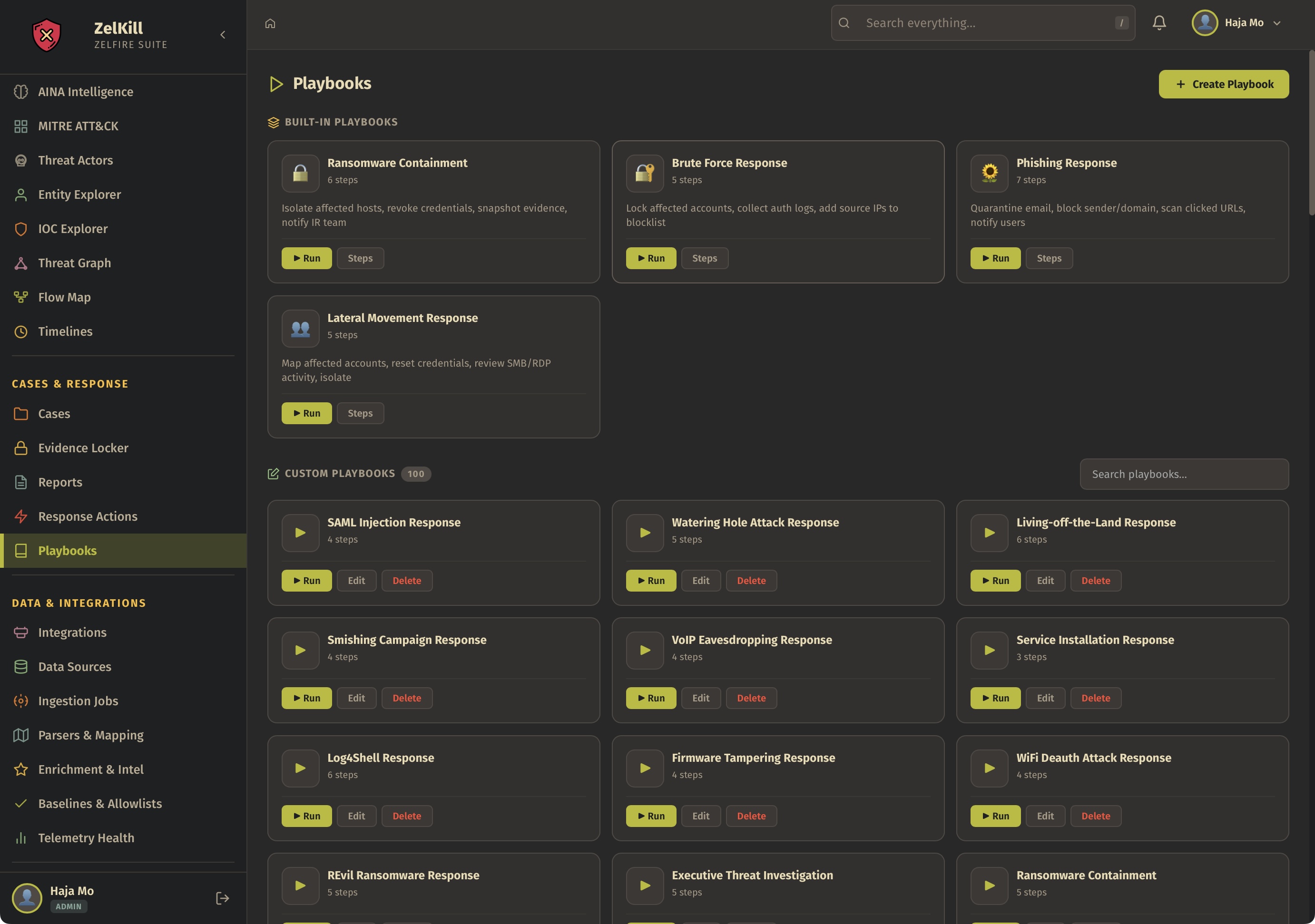The width and height of the screenshot is (1315, 924).
Task: Click the Ransomware Containment lock icon
Action: click(x=300, y=174)
